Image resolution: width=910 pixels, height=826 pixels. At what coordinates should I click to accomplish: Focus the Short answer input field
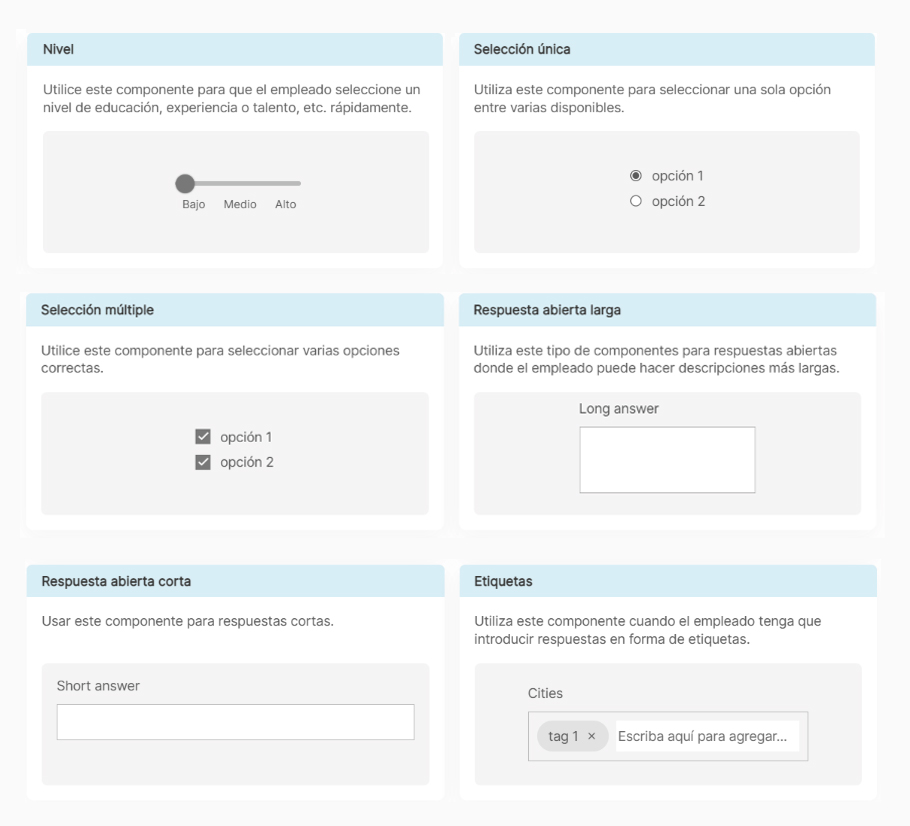(x=236, y=722)
